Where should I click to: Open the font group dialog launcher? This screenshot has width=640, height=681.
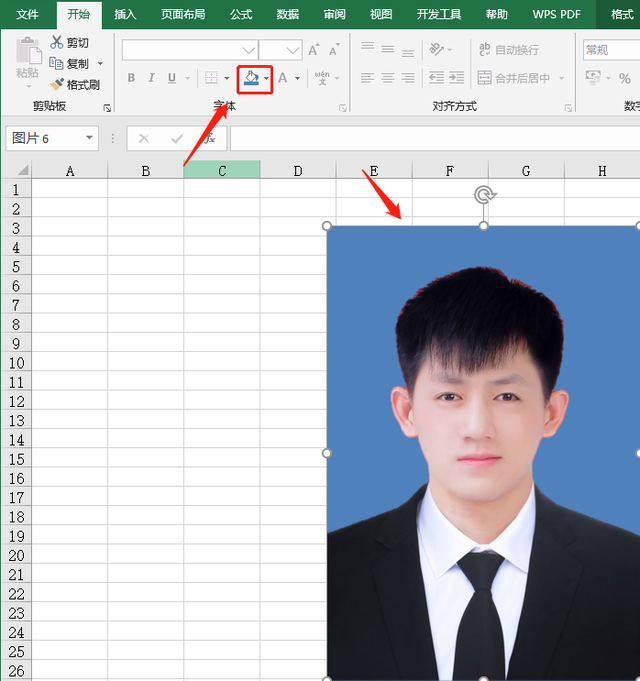click(343, 108)
